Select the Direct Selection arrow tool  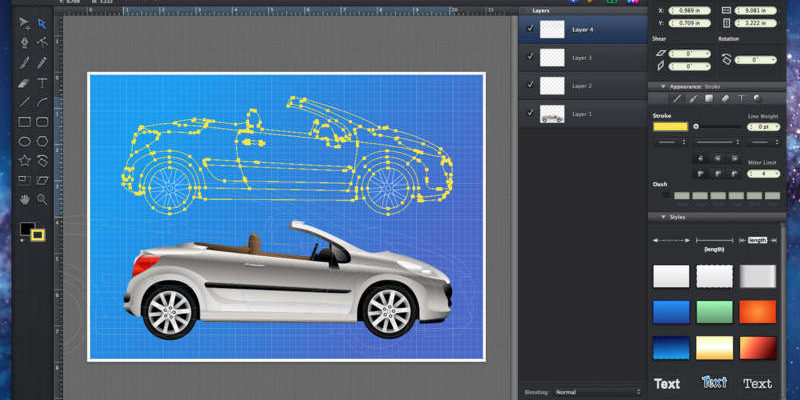coord(42,23)
